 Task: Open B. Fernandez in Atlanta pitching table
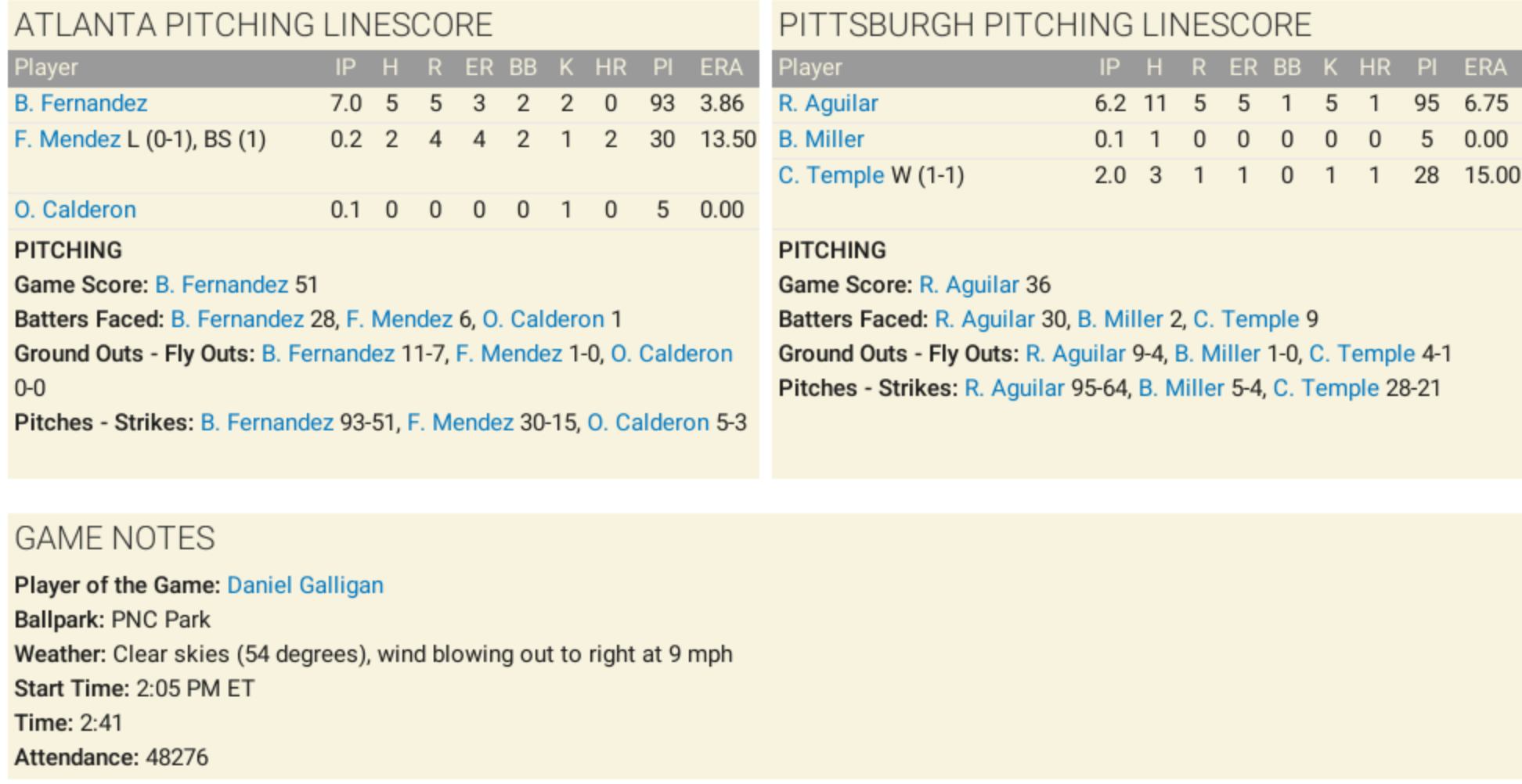pyautogui.click(x=81, y=103)
